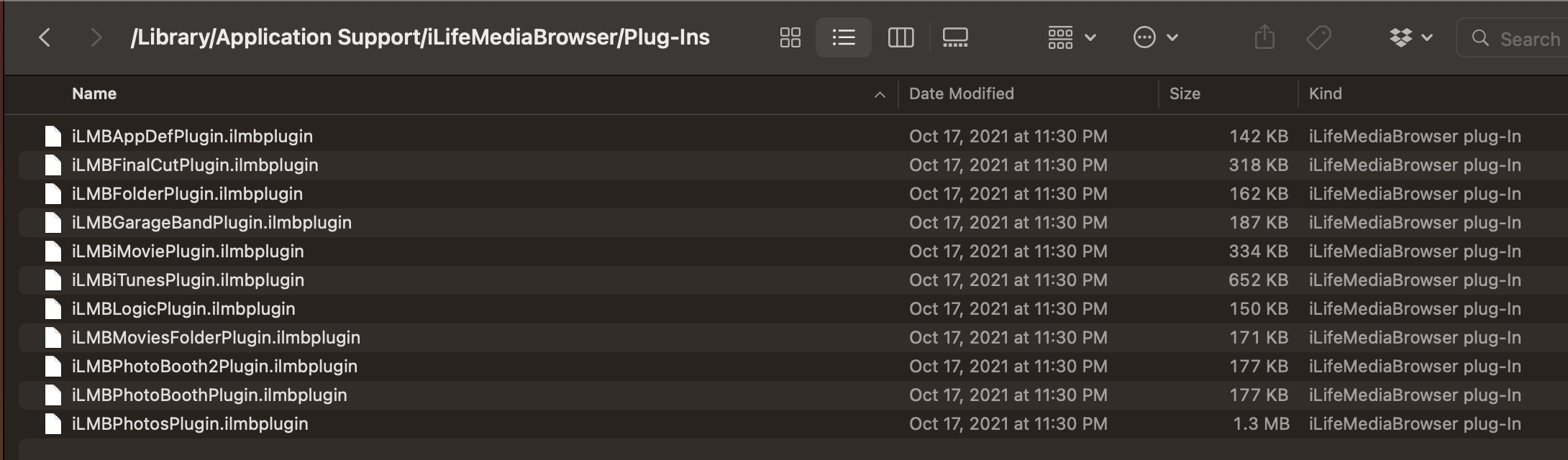Sort by Date Modified column

click(x=961, y=94)
